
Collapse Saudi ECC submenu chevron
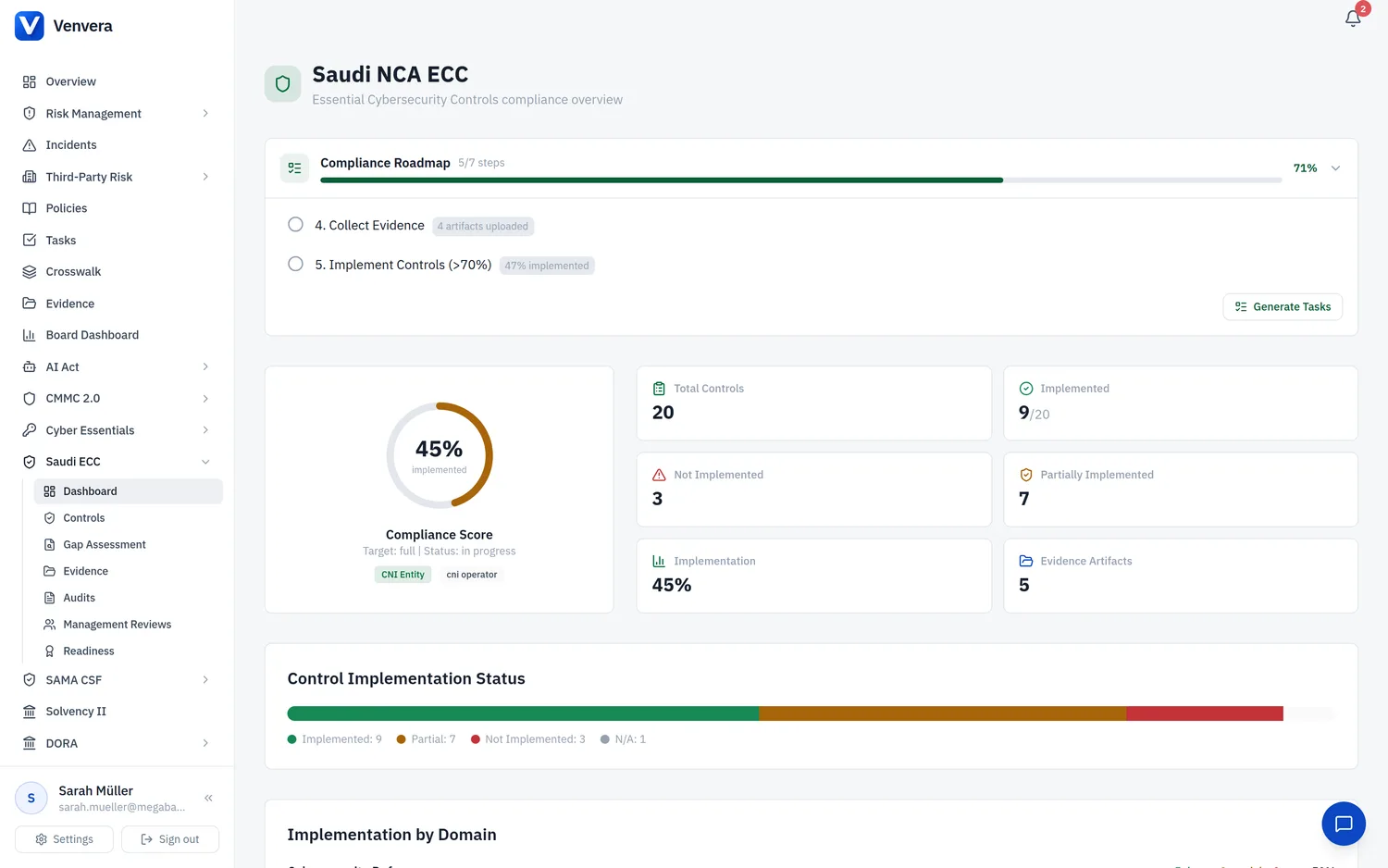[x=205, y=462]
